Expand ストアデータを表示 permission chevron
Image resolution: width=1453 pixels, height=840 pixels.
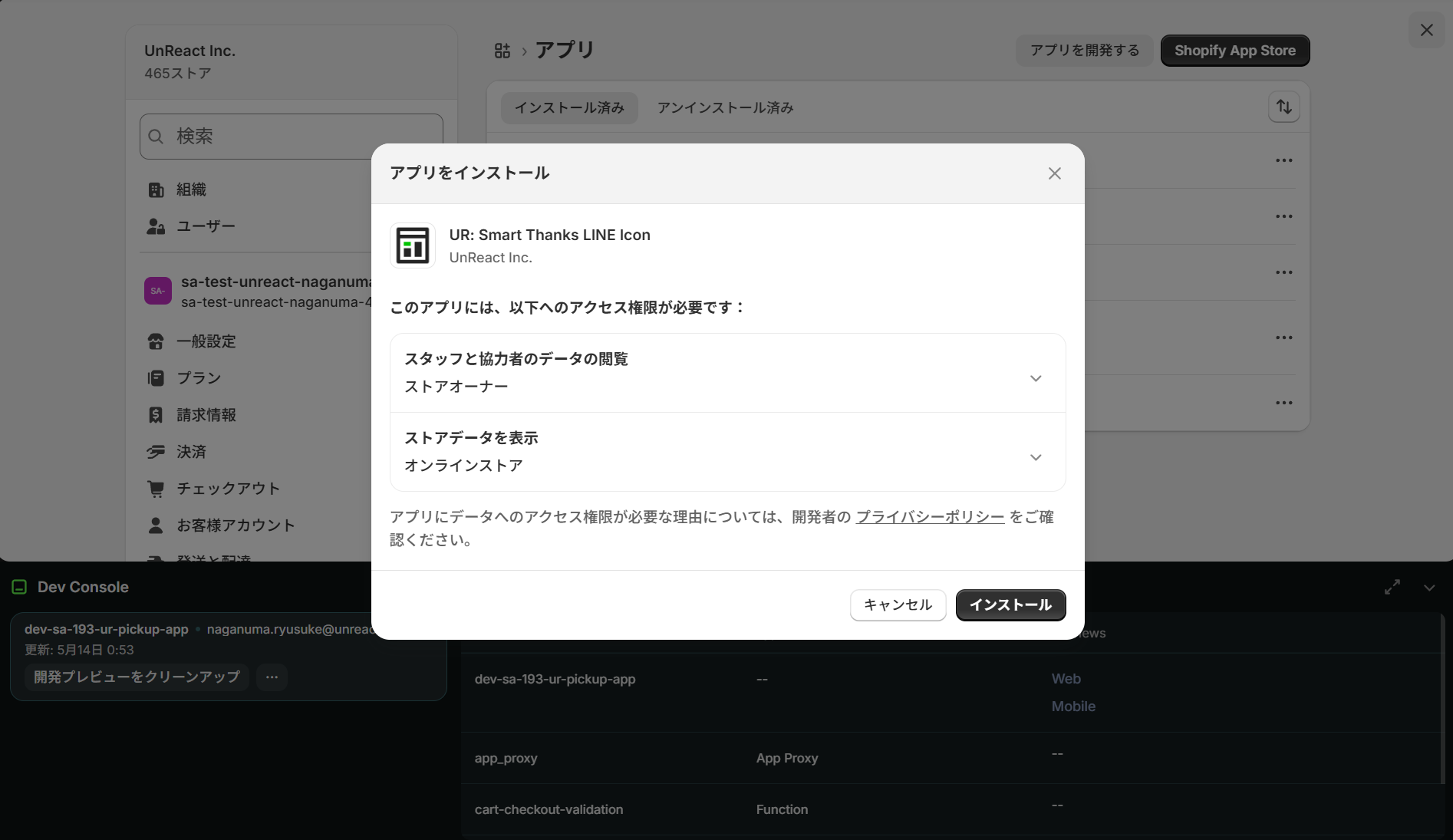[x=1036, y=457]
